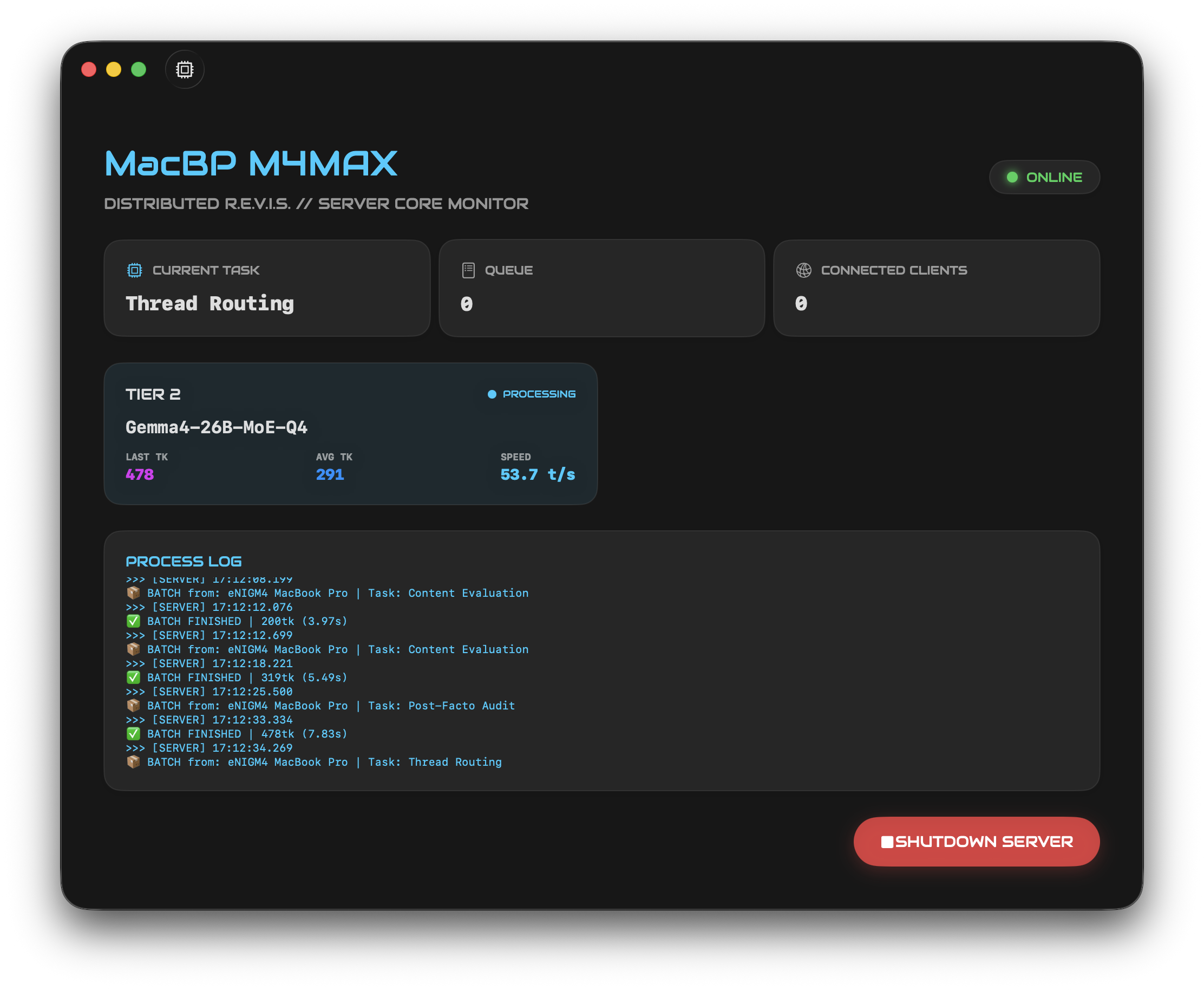Minimize window using yellow button

[114, 69]
